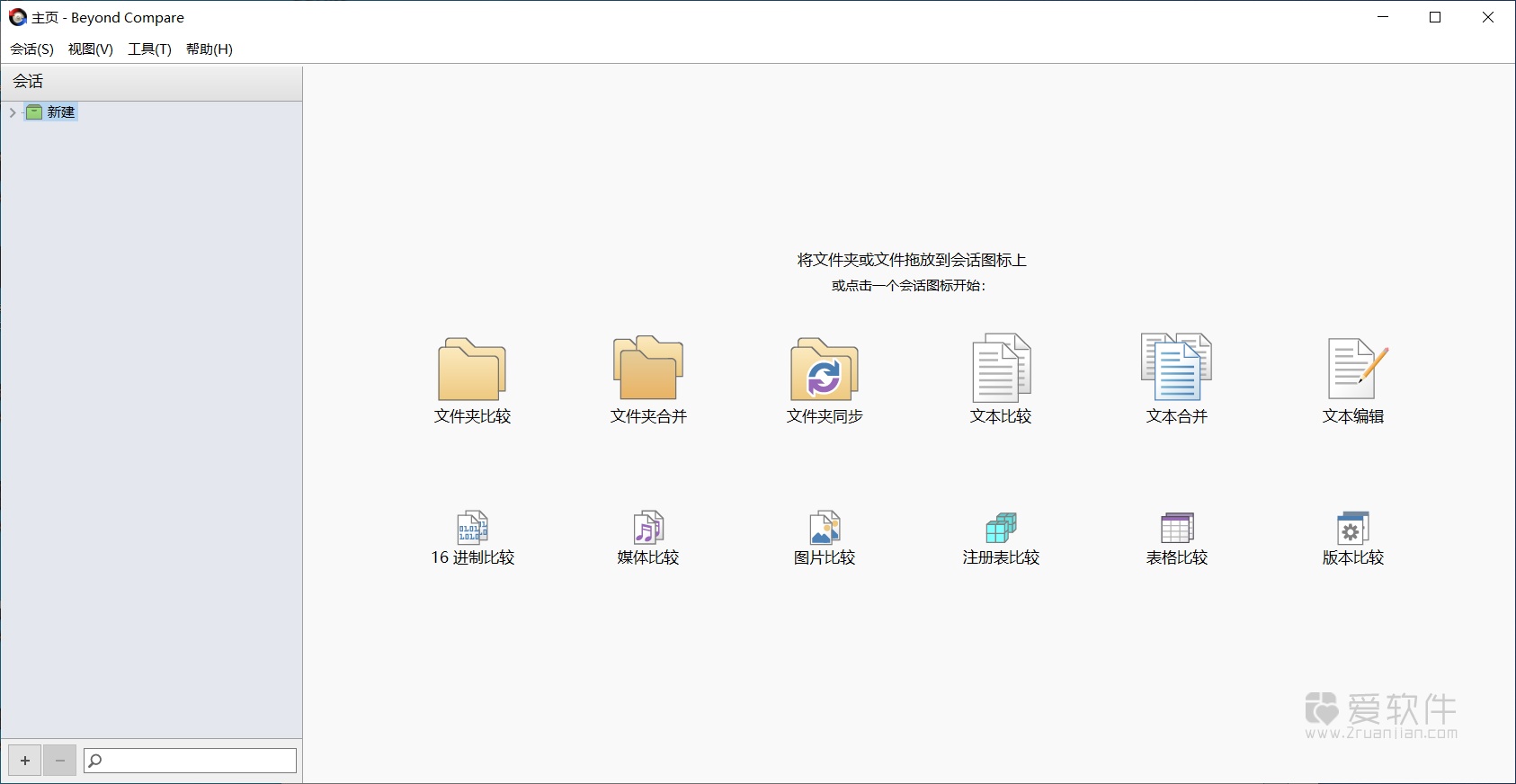Start a 16 进制比较 hex compare
This screenshot has height=784, width=1516.
[x=472, y=528]
